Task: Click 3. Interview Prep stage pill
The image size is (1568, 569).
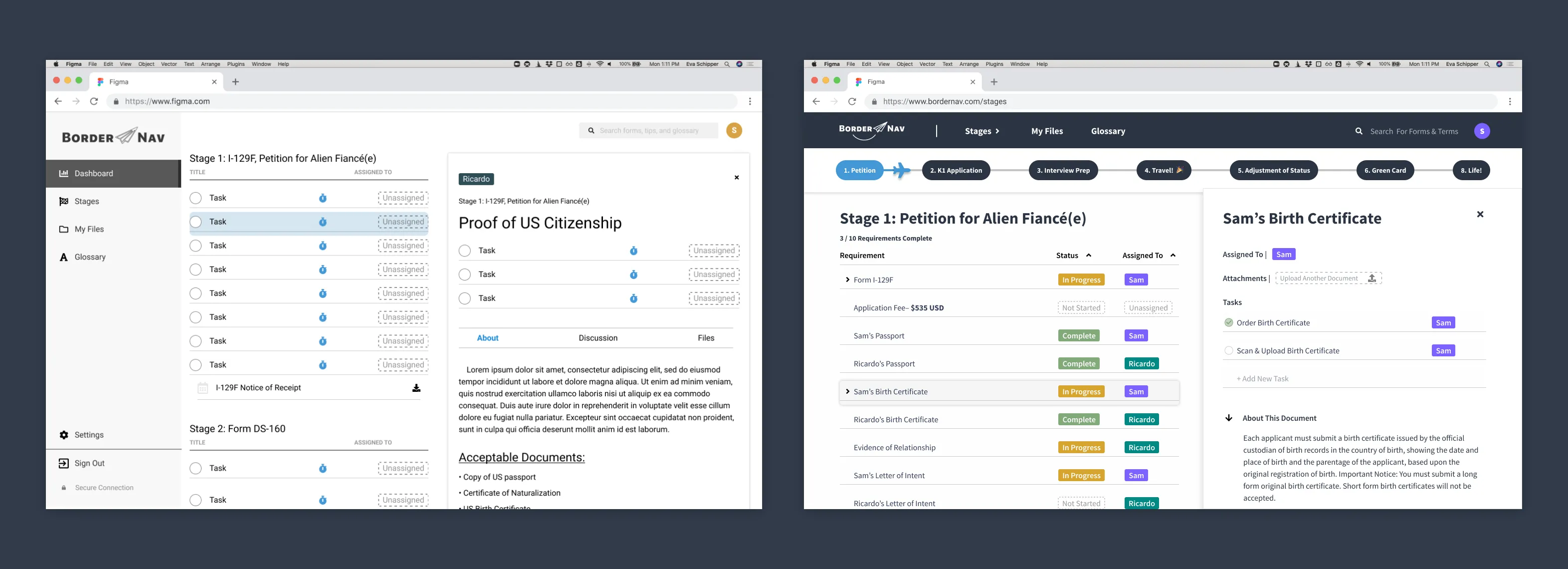Action: click(x=1063, y=171)
